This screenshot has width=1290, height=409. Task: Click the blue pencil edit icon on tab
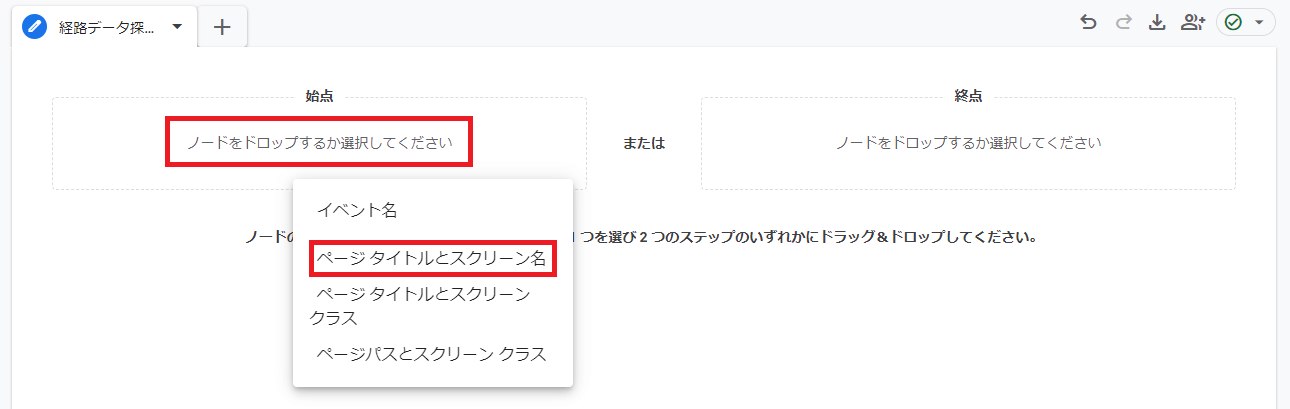coord(35,27)
